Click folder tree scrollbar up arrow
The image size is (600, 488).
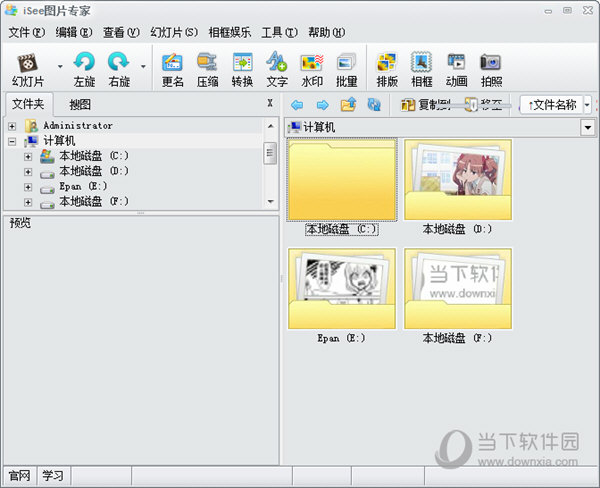[271, 126]
